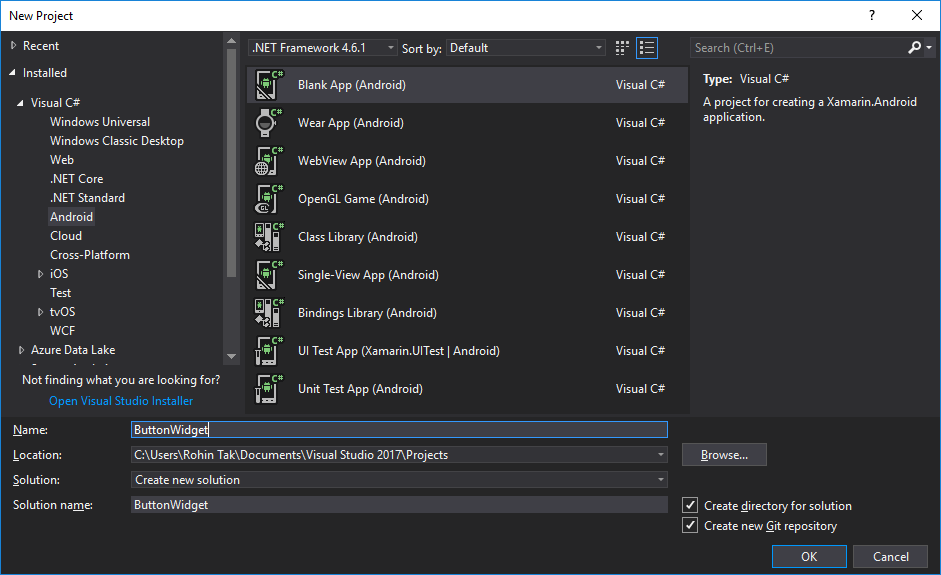Screen dimensions: 941x575
Task: Select the Cloud category
Action: [x=66, y=236]
